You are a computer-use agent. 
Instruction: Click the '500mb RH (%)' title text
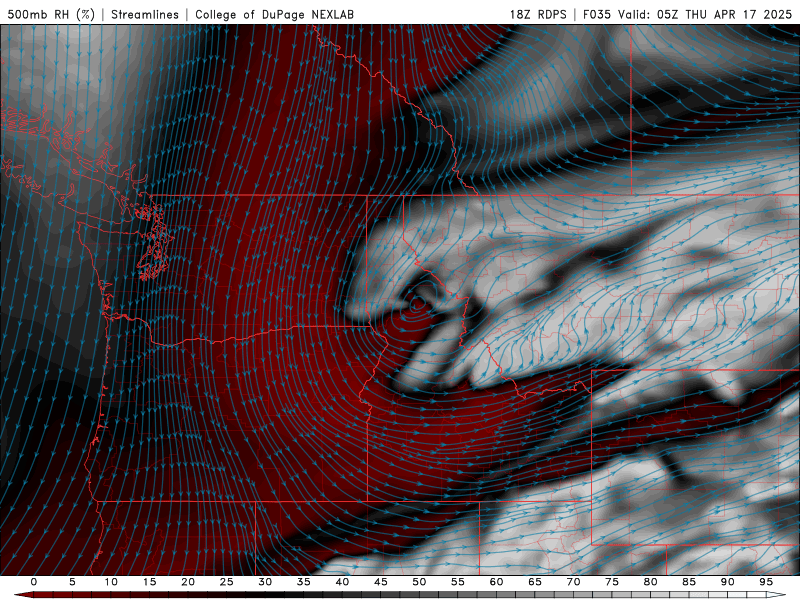point(52,14)
